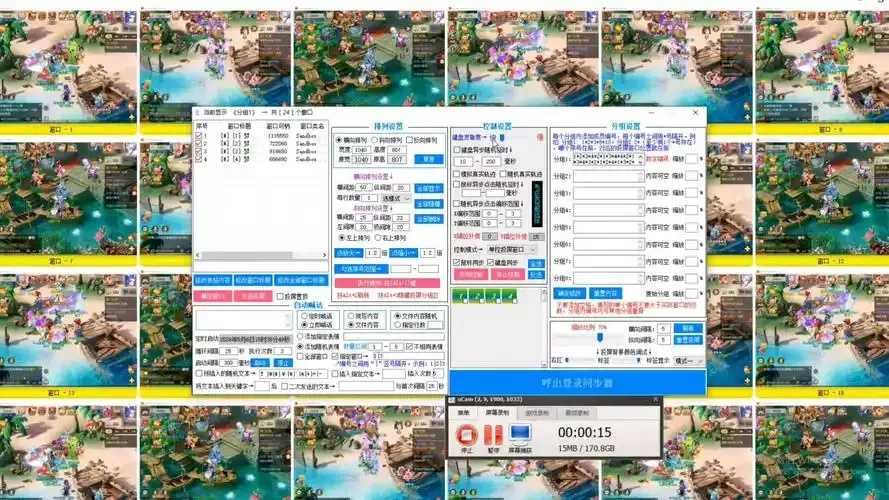Viewport: 889px width, 500px height.
Task: Open the 菜单 tab in oCam
Action: [x=464, y=413]
